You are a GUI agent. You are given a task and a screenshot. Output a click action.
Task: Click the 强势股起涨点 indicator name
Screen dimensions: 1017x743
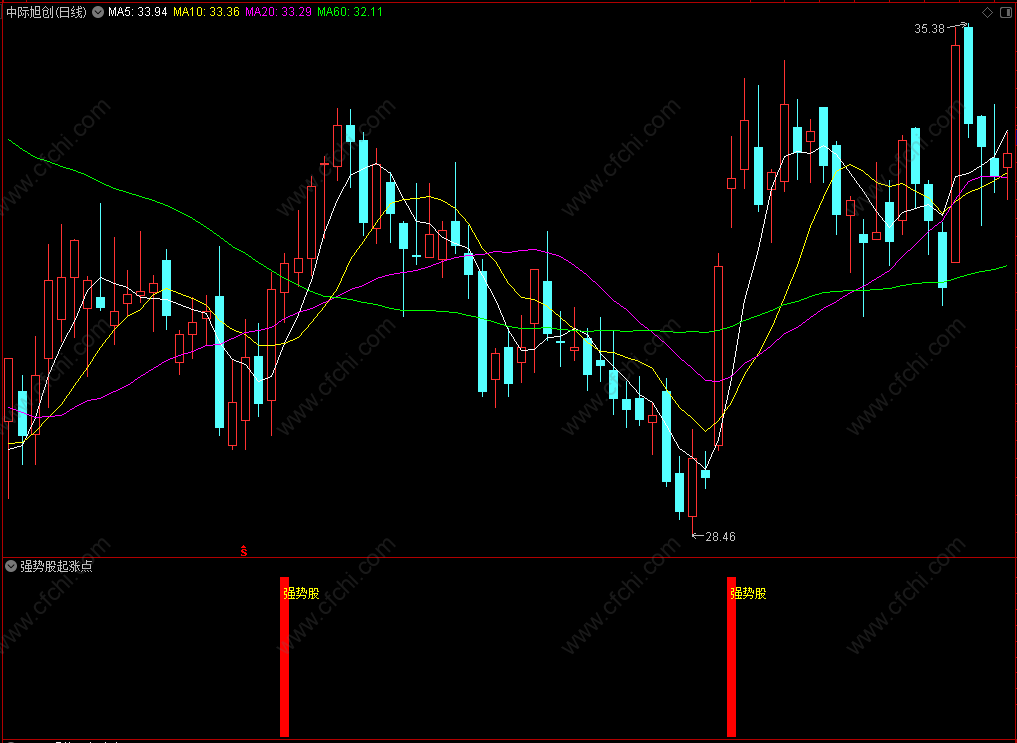pyautogui.click(x=56, y=566)
